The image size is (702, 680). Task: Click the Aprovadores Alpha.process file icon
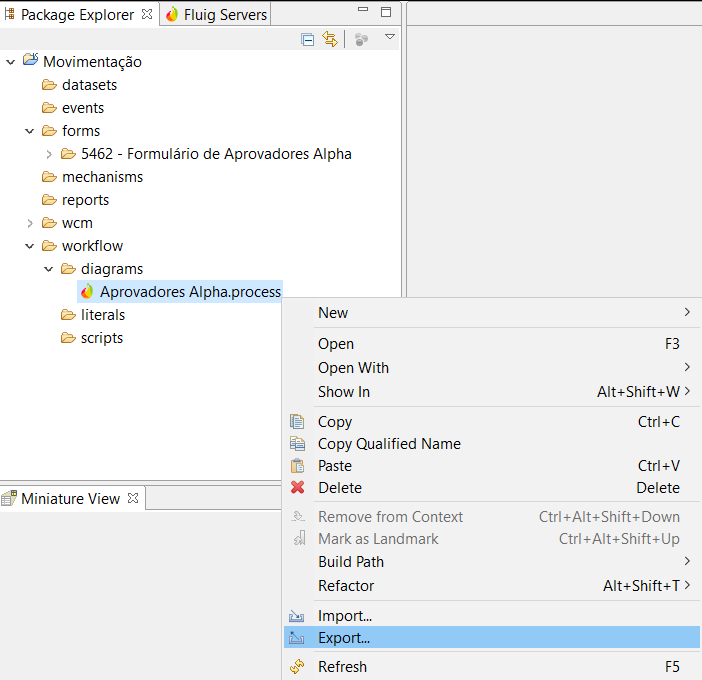click(87, 292)
